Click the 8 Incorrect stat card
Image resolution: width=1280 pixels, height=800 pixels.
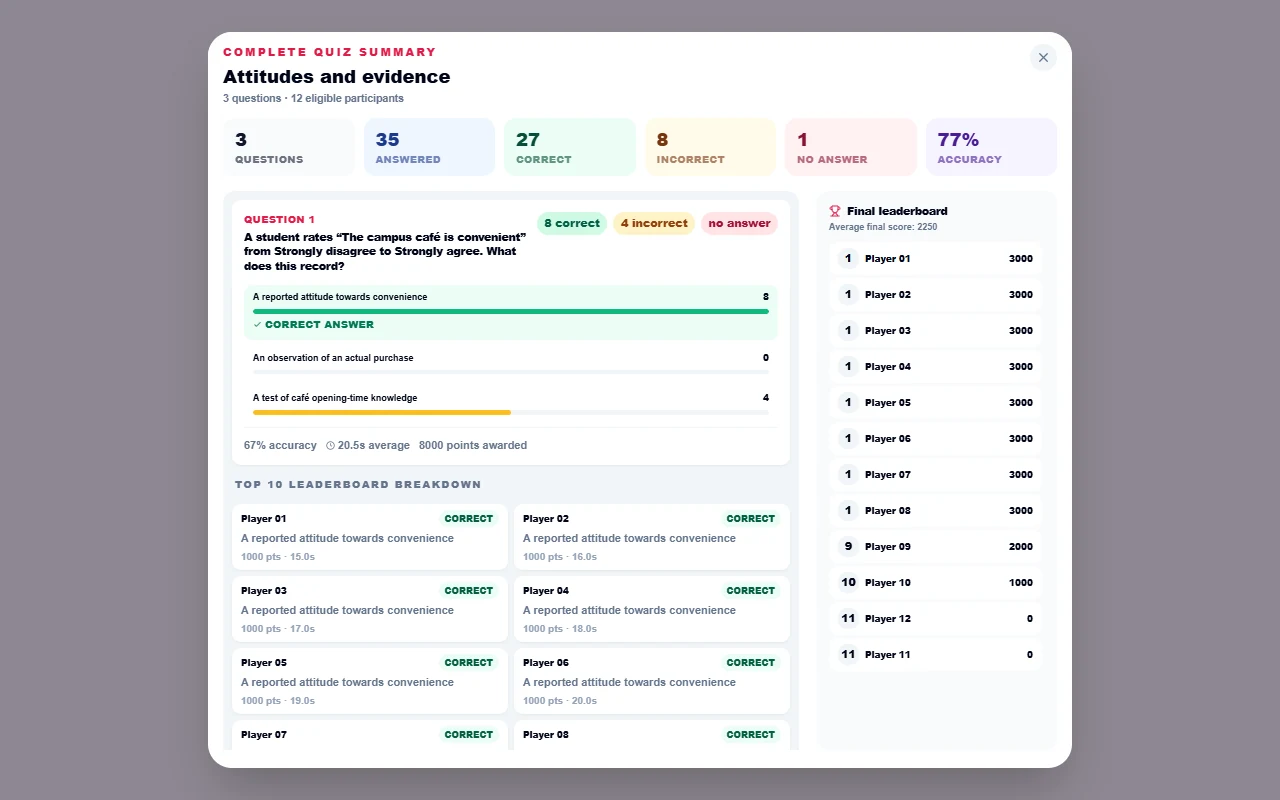coord(710,147)
